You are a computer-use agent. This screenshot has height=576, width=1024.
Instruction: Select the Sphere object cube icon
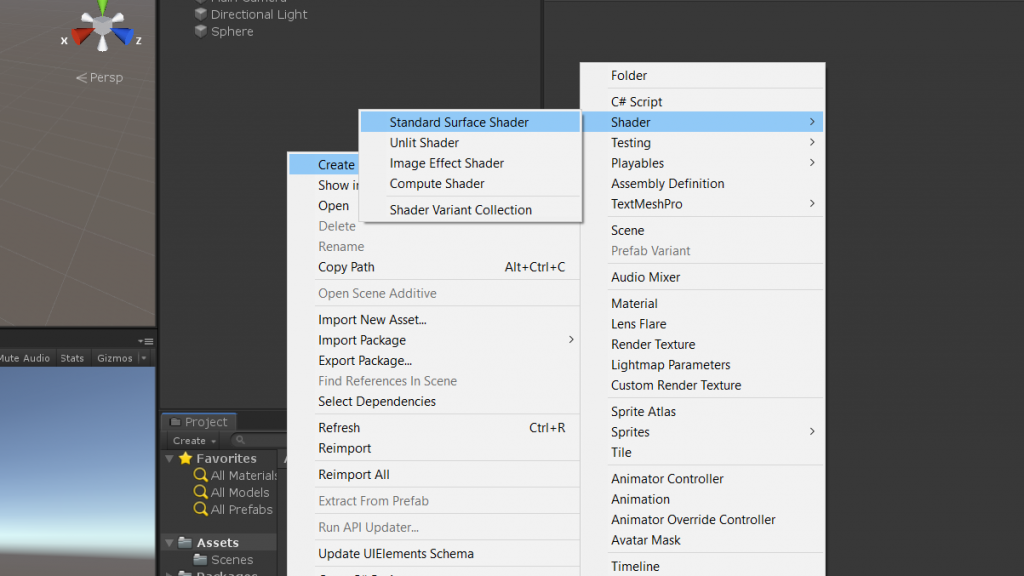(x=200, y=31)
